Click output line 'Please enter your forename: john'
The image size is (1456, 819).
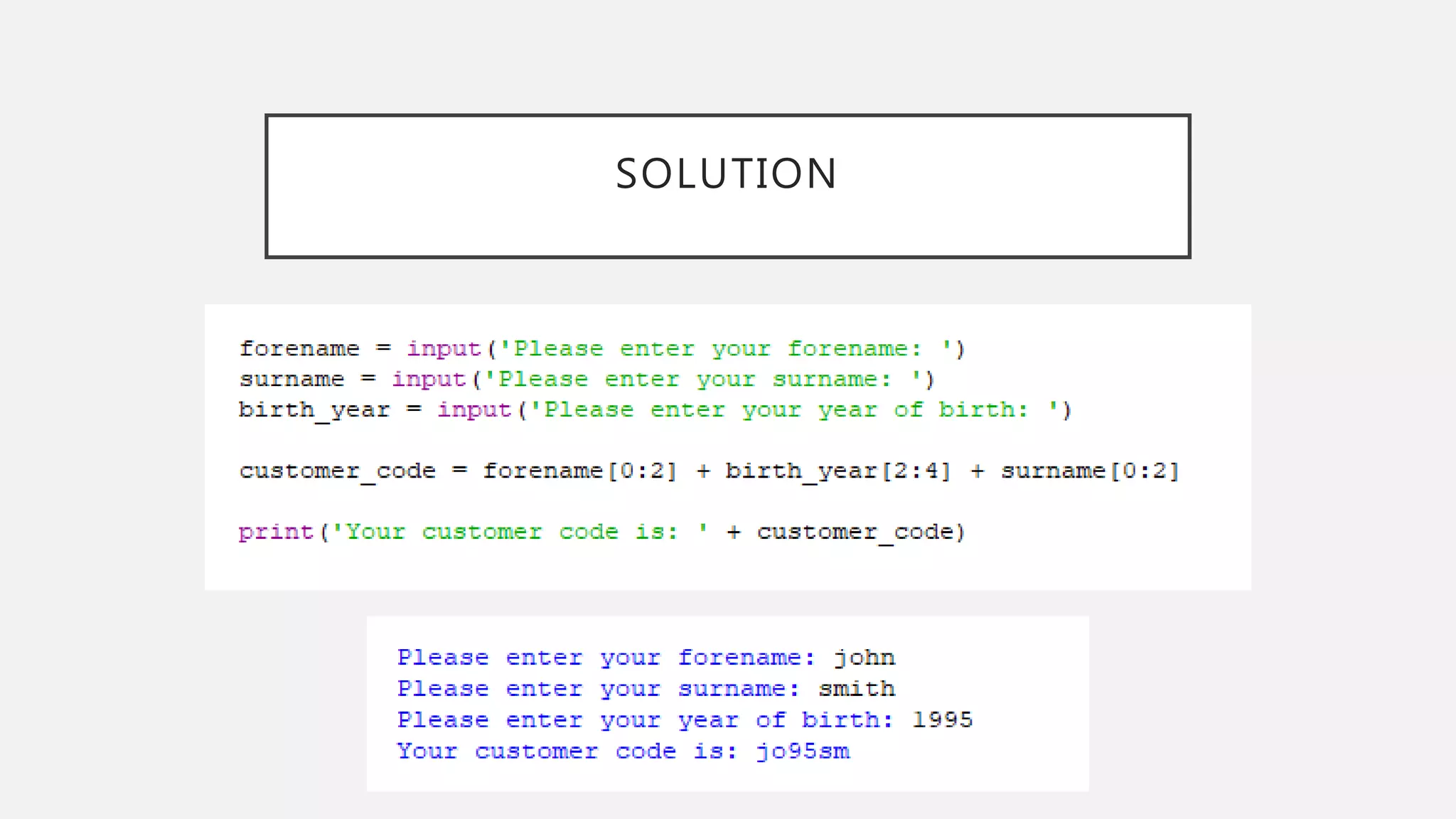646,658
